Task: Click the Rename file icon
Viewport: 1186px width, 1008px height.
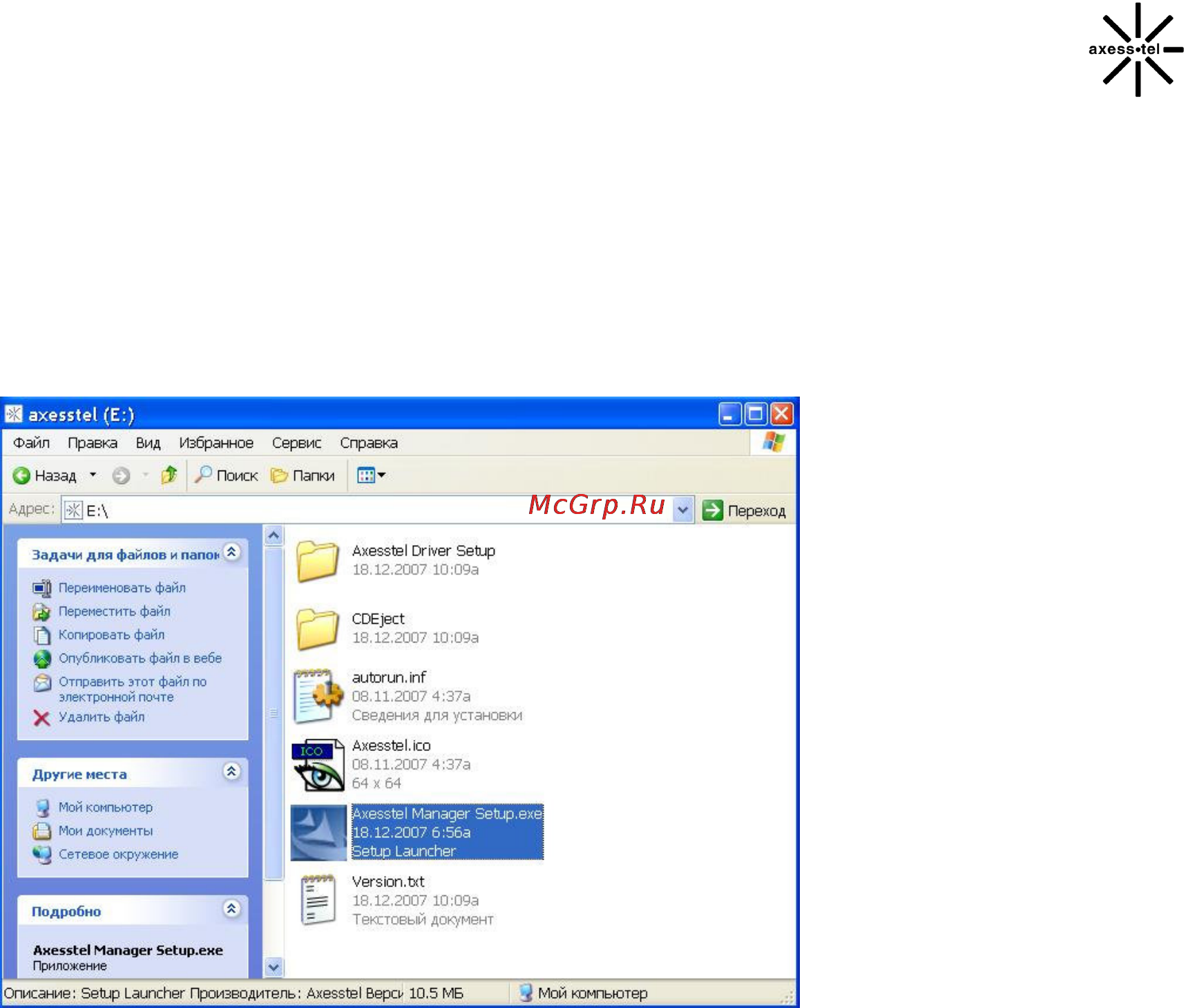Action: pyautogui.click(x=41, y=588)
